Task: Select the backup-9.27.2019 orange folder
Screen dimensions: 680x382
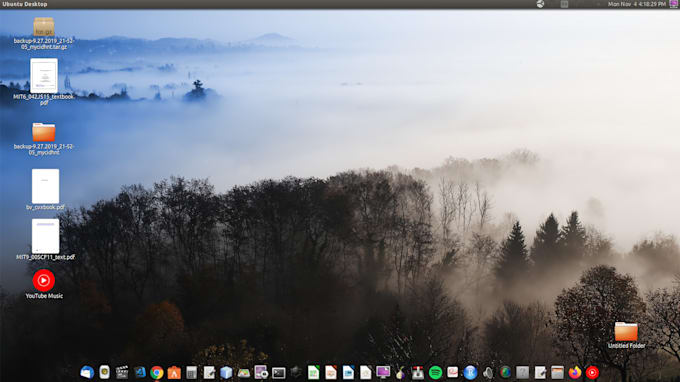Action: tap(44, 139)
